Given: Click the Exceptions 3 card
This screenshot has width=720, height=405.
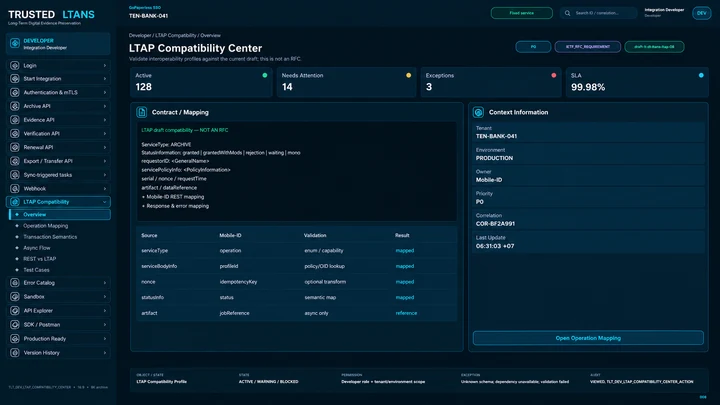Looking at the screenshot, I should point(491,82).
